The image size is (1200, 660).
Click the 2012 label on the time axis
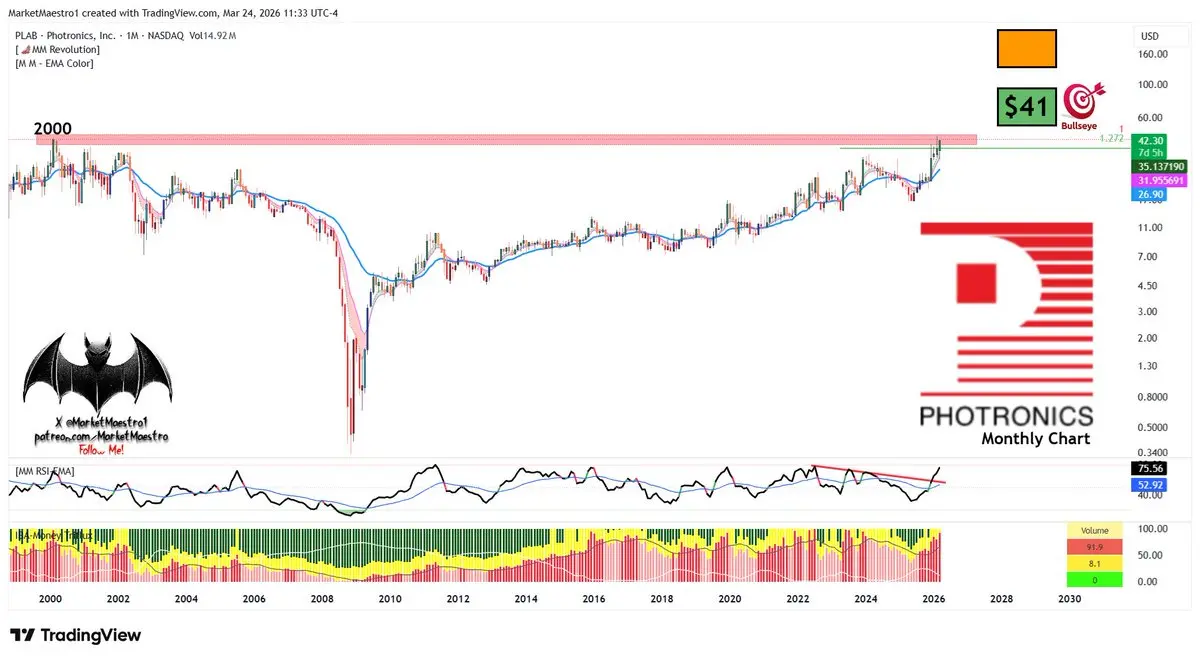pos(458,599)
